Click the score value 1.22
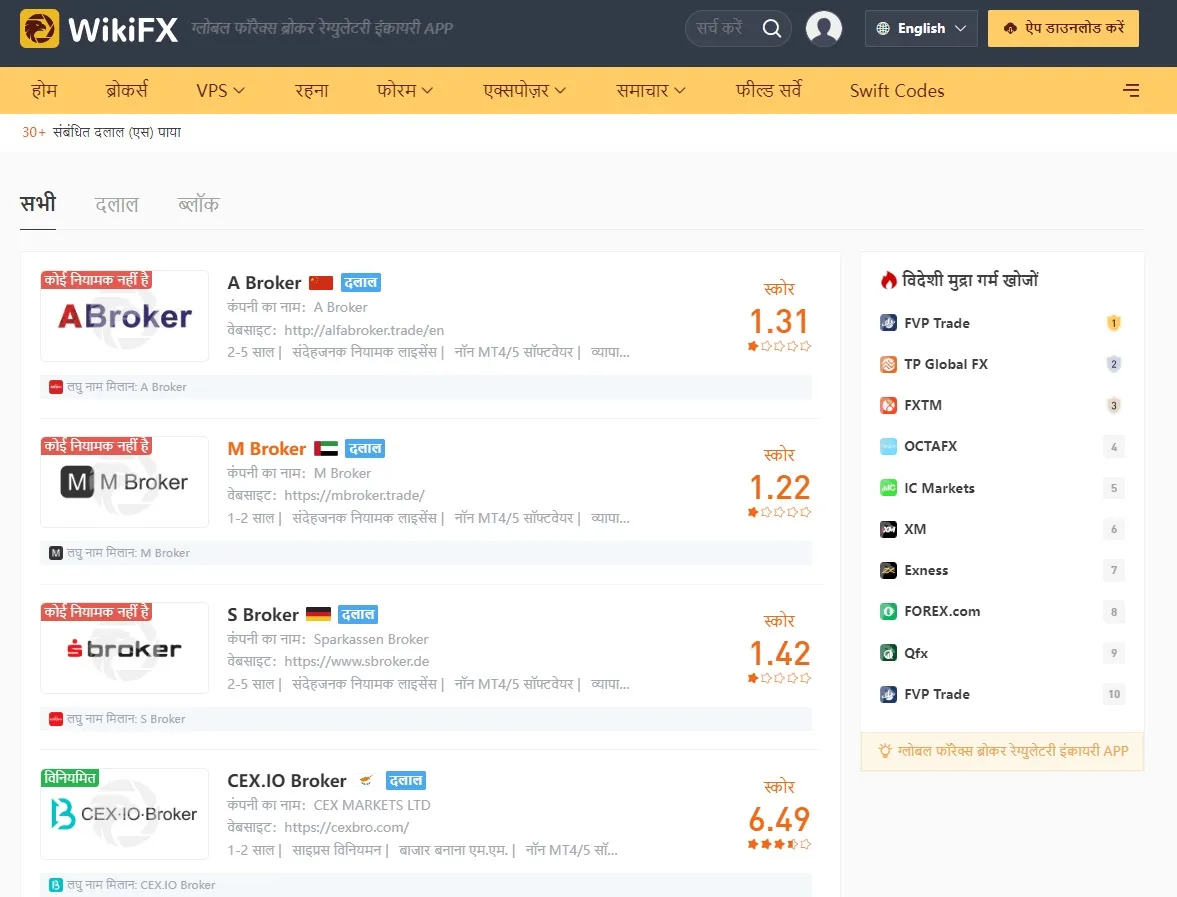 [x=779, y=488]
